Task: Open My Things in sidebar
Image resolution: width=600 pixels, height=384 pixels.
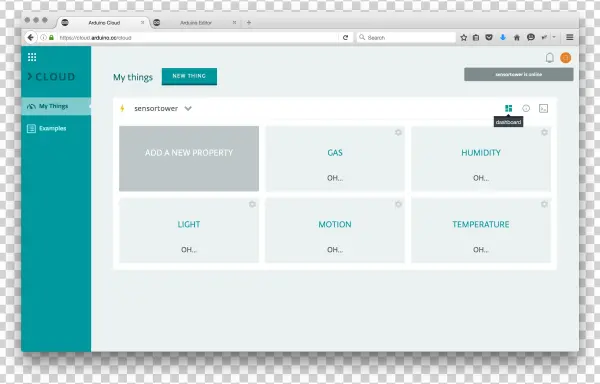Action: click(56, 106)
